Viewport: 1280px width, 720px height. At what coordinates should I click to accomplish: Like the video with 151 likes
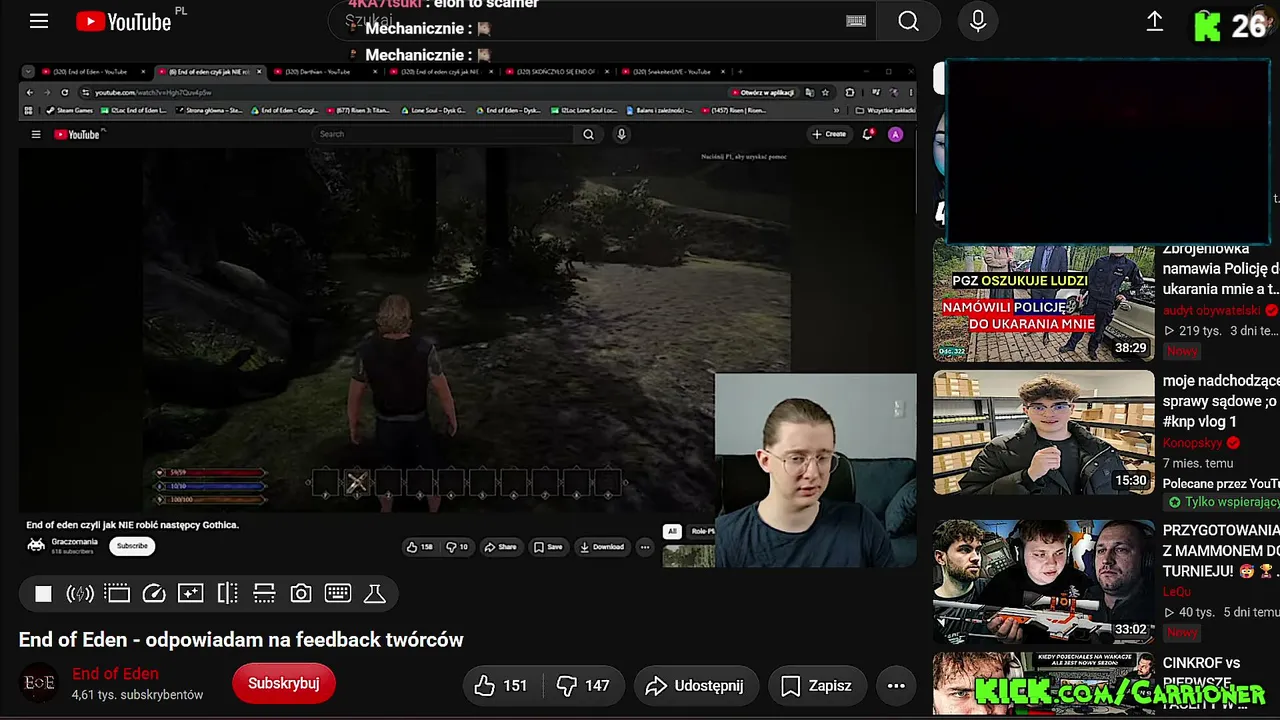(x=502, y=685)
